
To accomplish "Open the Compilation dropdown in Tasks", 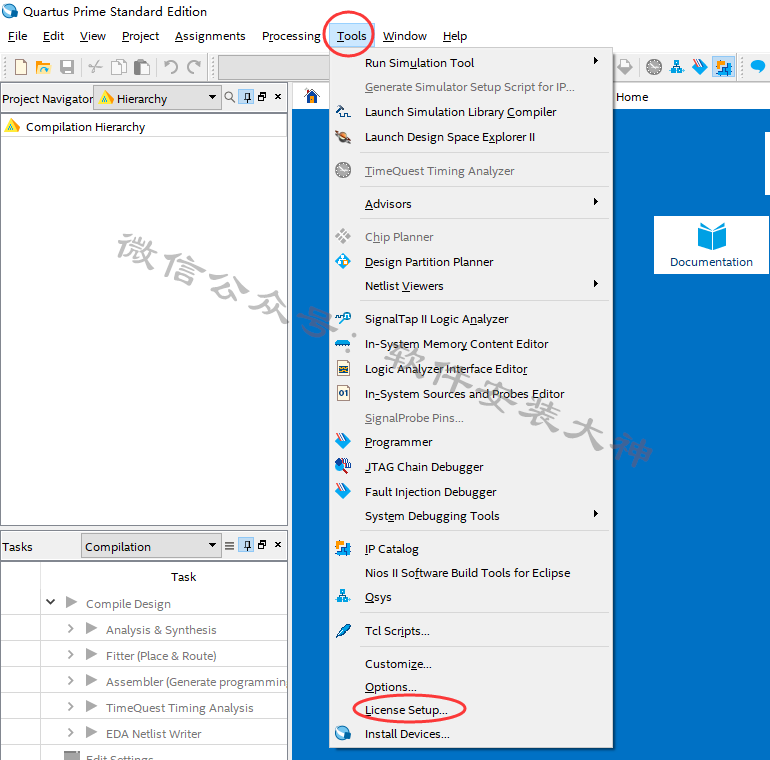I will click(151, 546).
